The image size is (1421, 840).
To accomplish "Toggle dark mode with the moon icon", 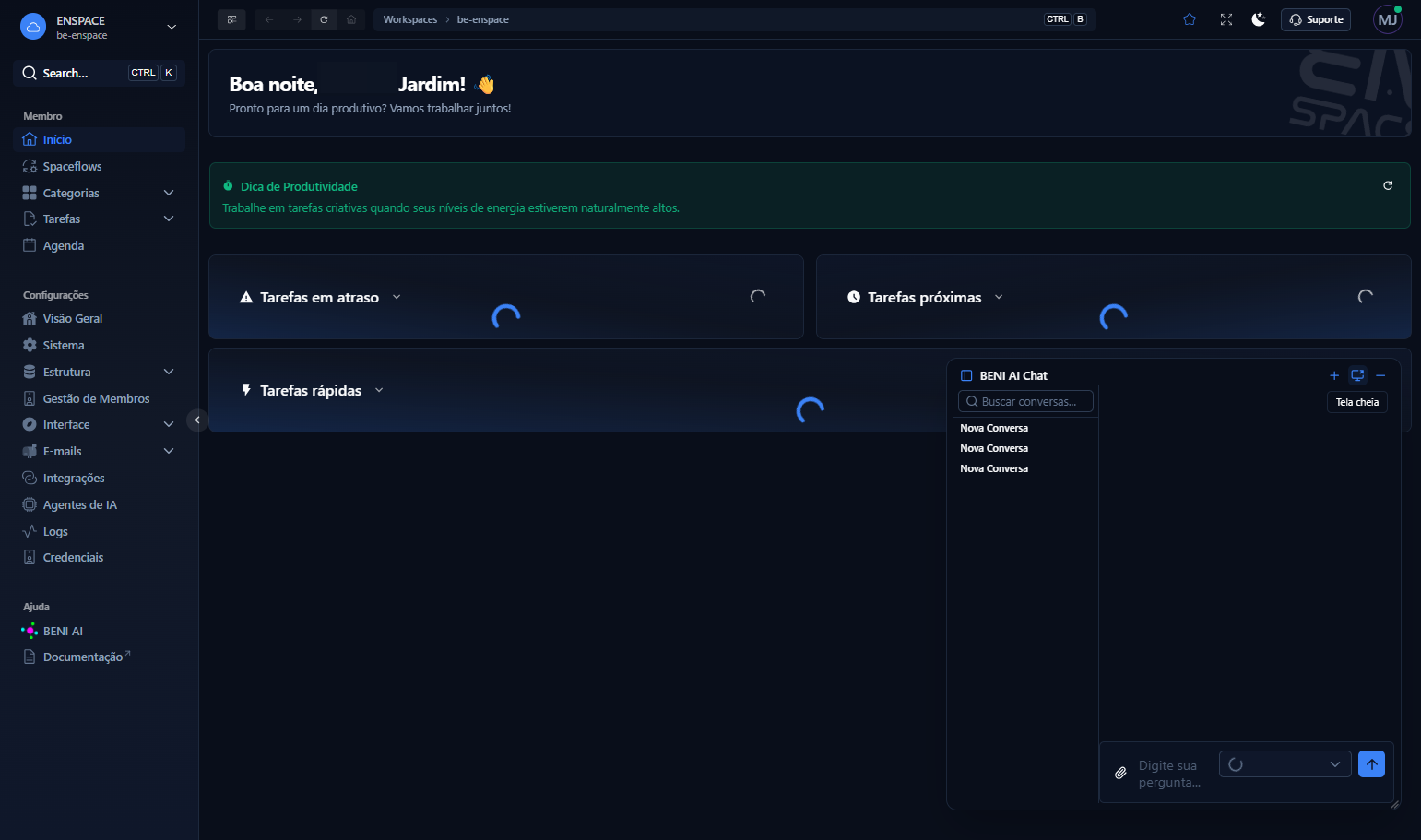I will pos(1259,19).
